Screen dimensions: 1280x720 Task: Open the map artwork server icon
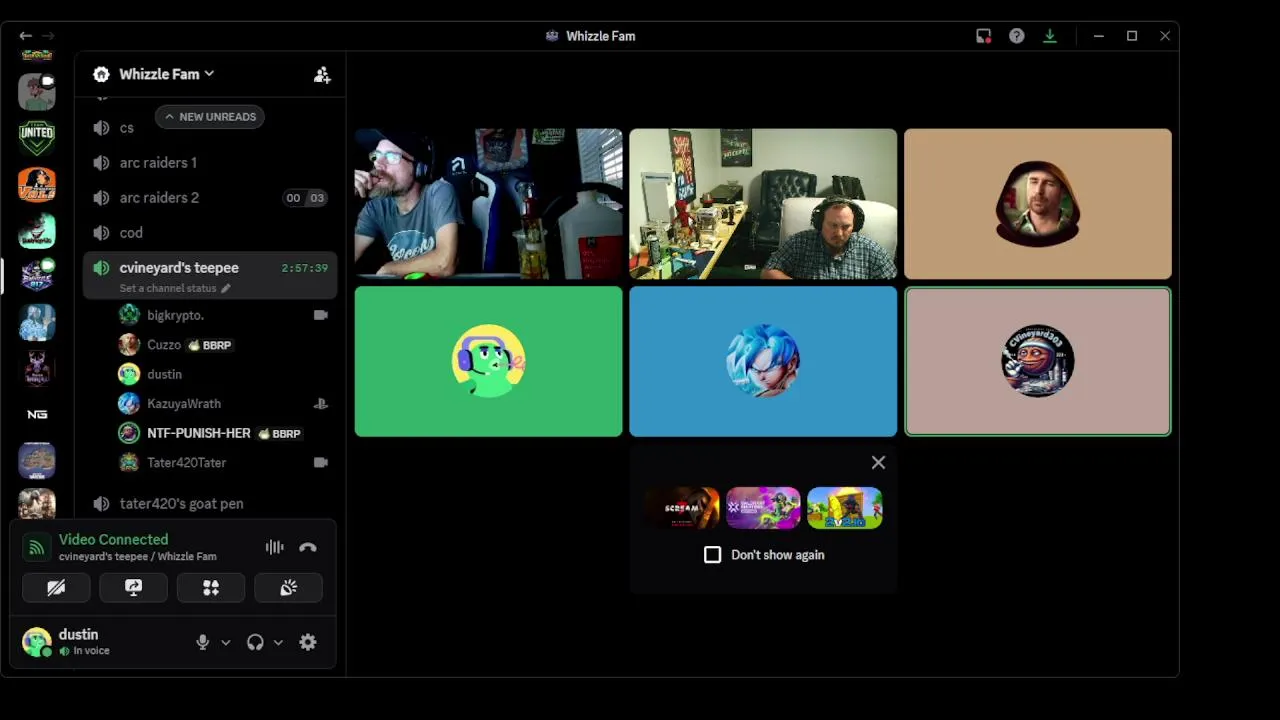[x=37, y=460]
